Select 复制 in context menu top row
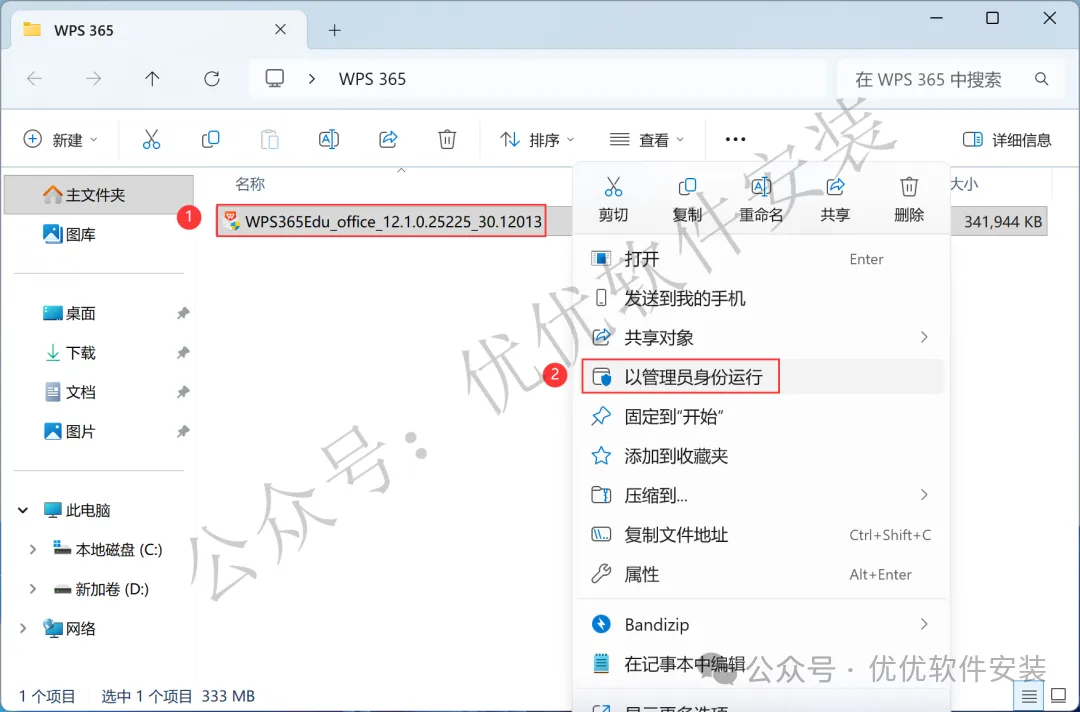 tap(687, 200)
